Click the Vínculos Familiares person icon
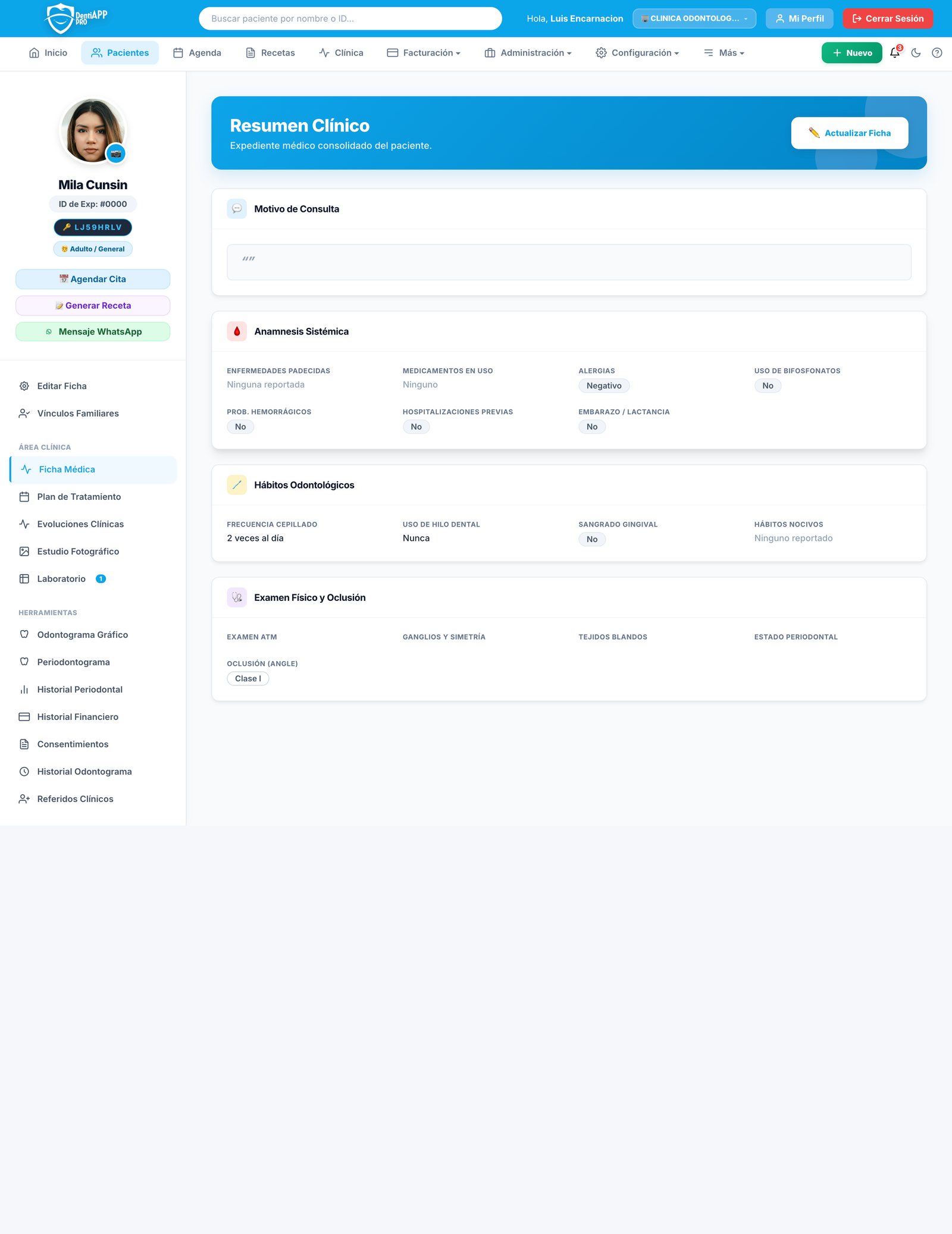The height and width of the screenshot is (1234, 952). [24, 414]
